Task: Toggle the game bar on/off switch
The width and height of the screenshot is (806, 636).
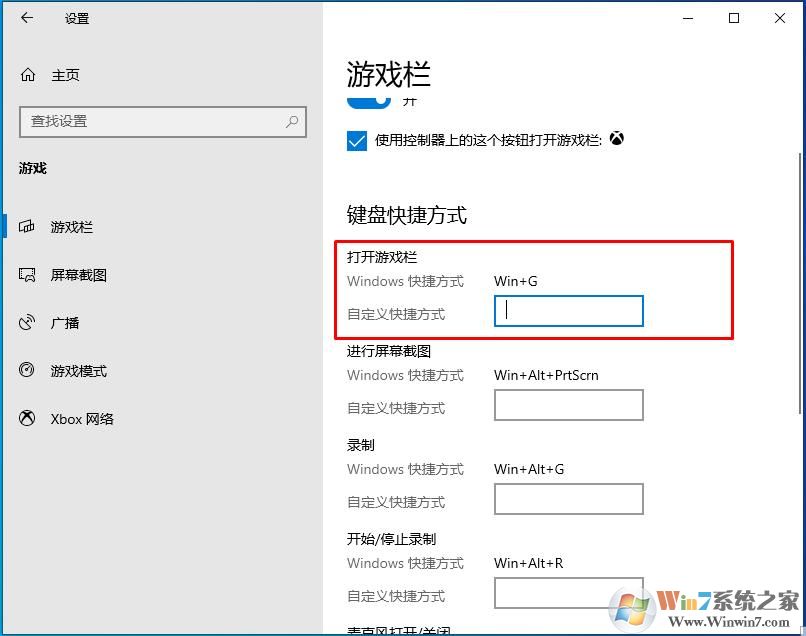Action: [369, 101]
